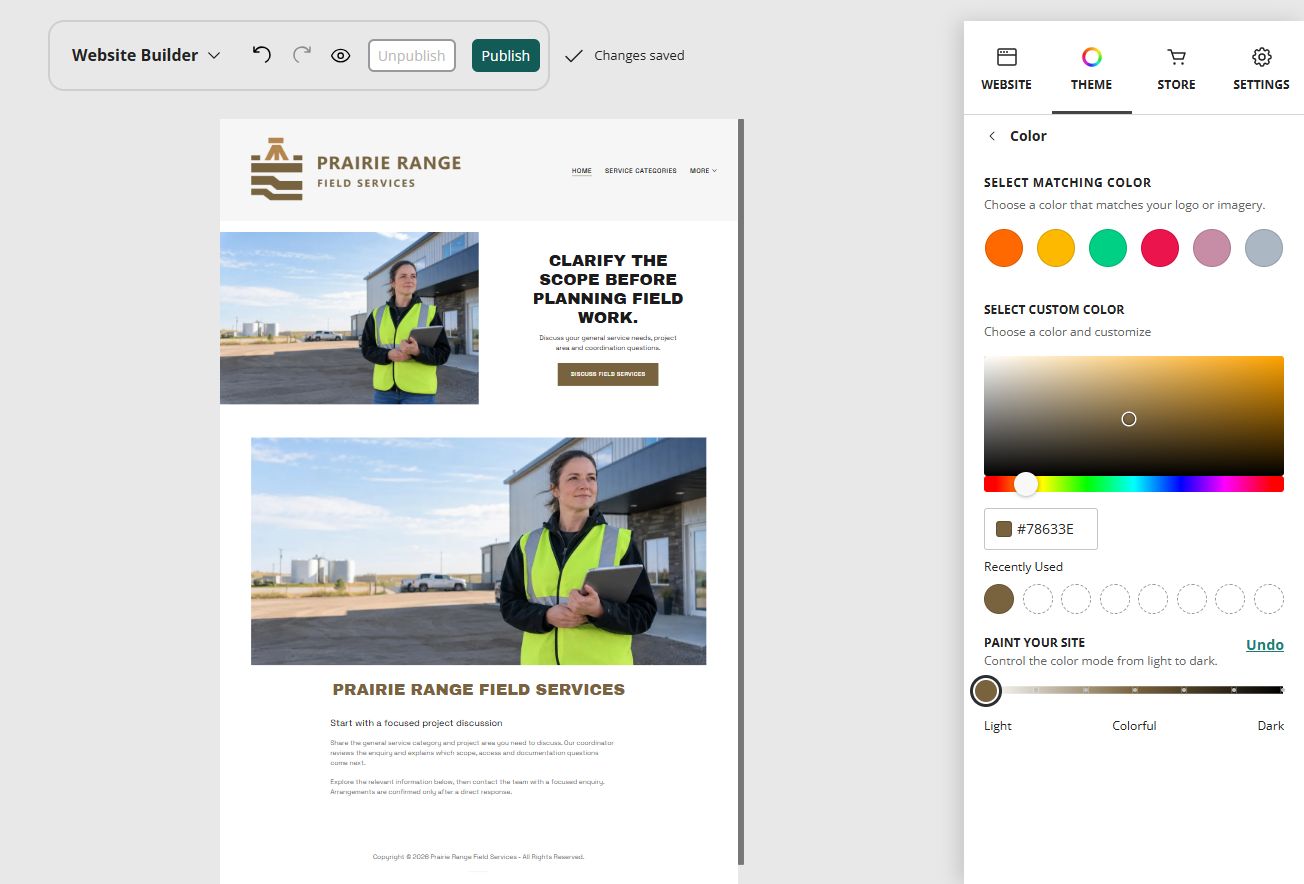Open the Settings tab
This screenshot has height=884, width=1304.
[x=1261, y=69]
